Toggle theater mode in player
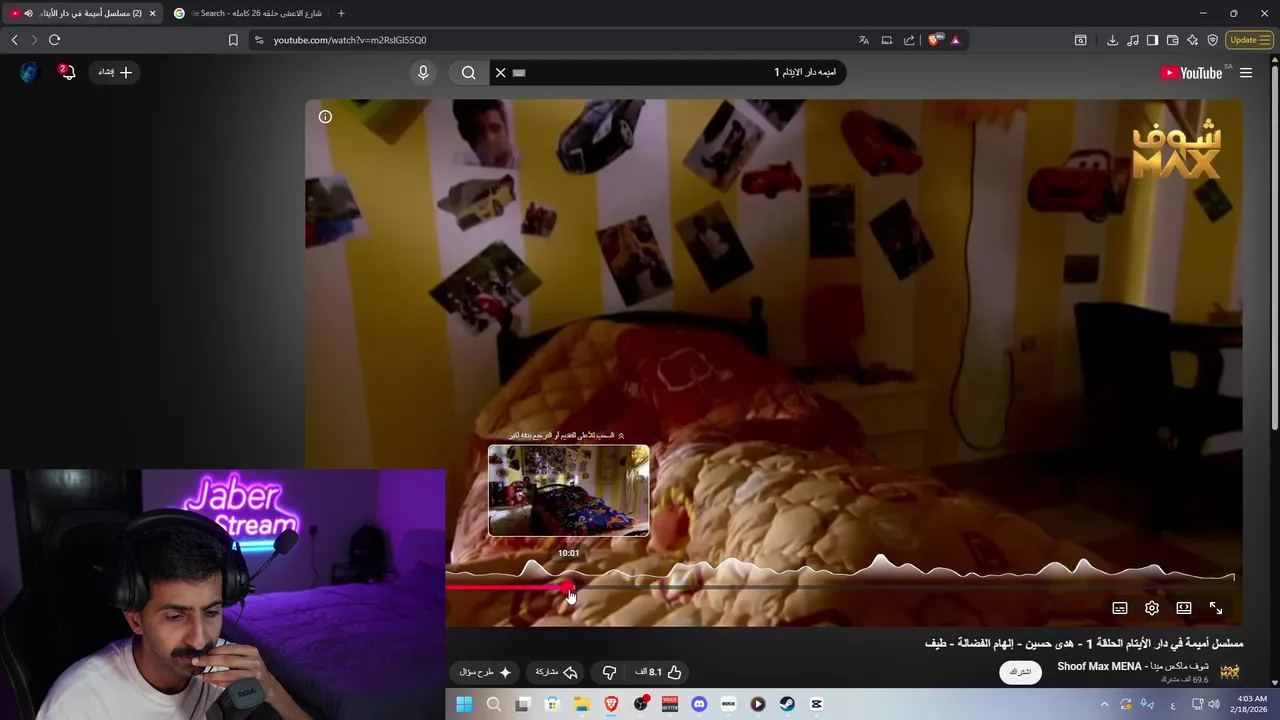Viewport: 1280px width, 720px height. pos(1184,608)
